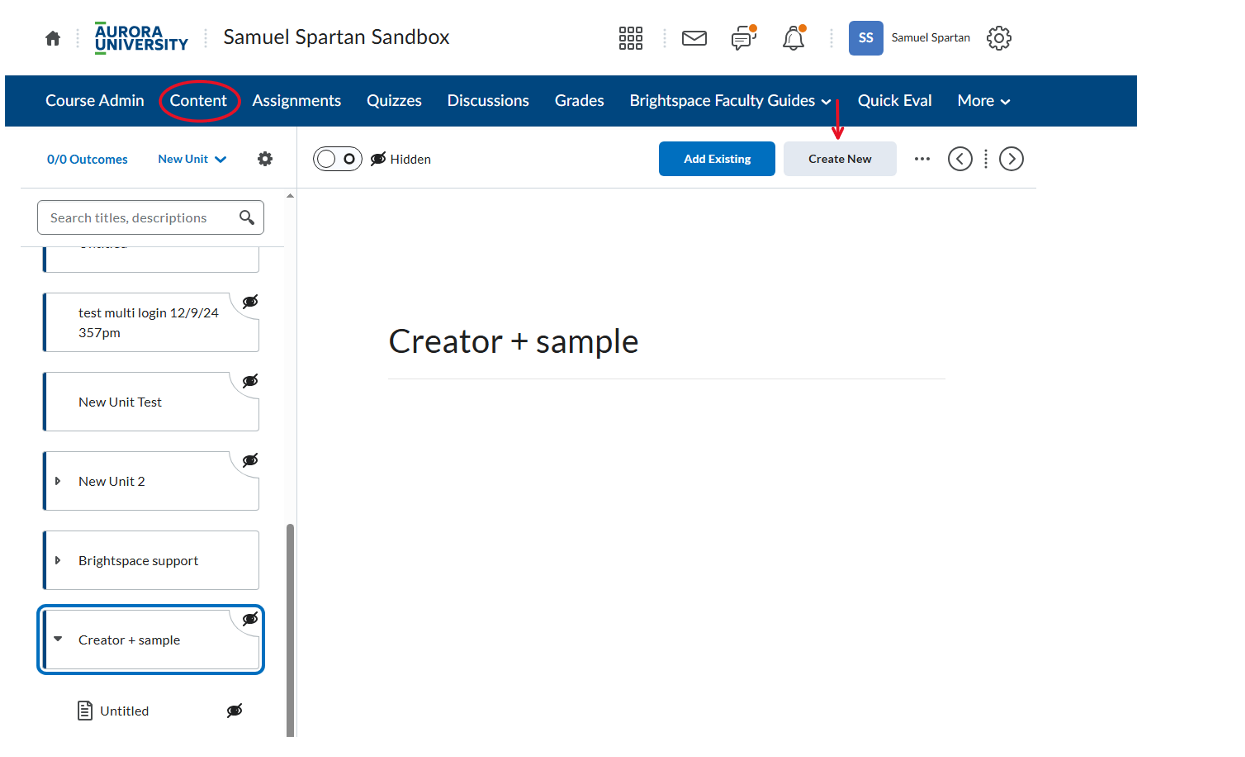This screenshot has width=1245, height=757.
Task: Click the Creator + sample heading
Action: click(x=513, y=341)
